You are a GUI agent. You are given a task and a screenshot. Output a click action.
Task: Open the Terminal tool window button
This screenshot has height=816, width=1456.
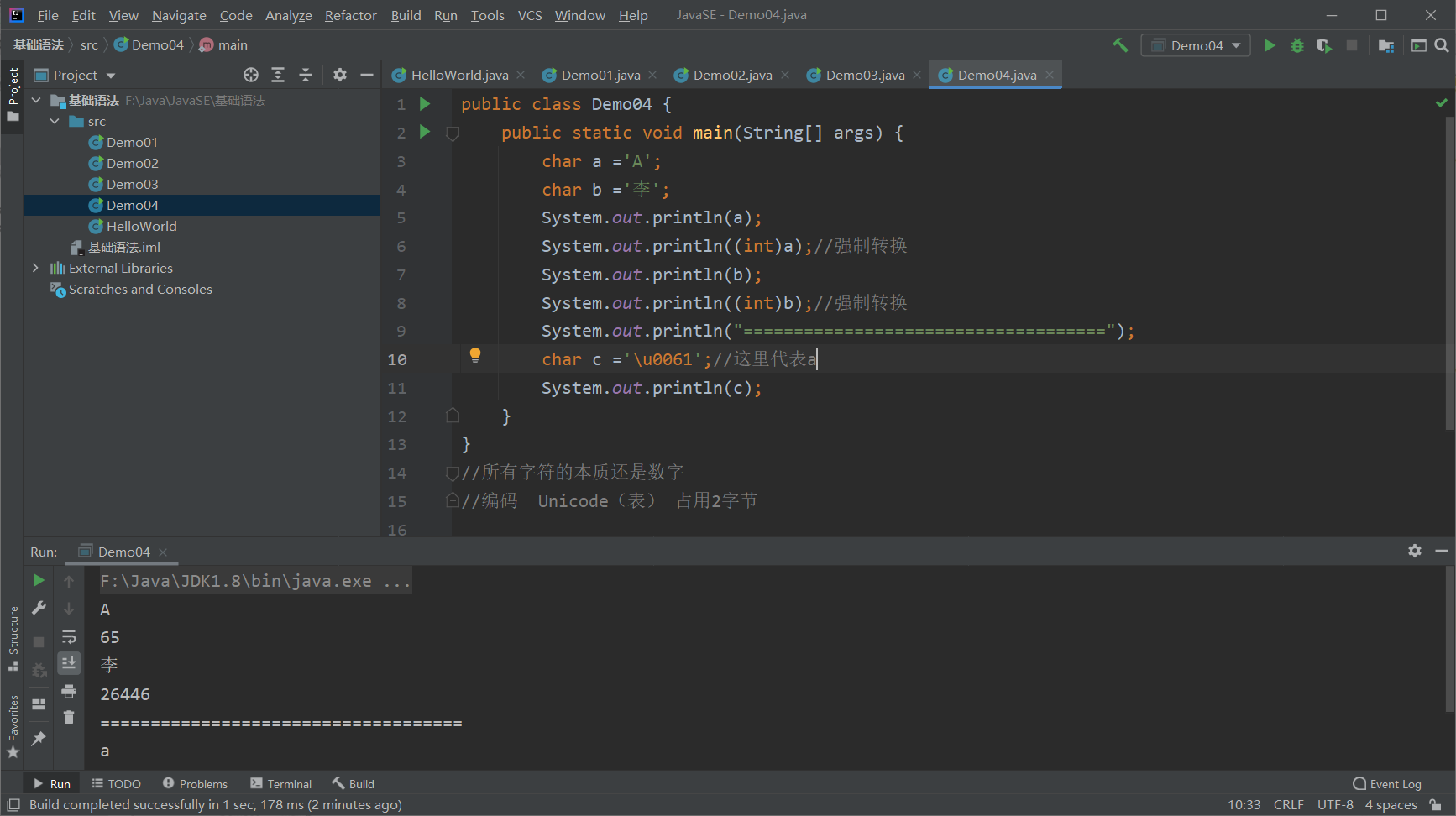281,784
